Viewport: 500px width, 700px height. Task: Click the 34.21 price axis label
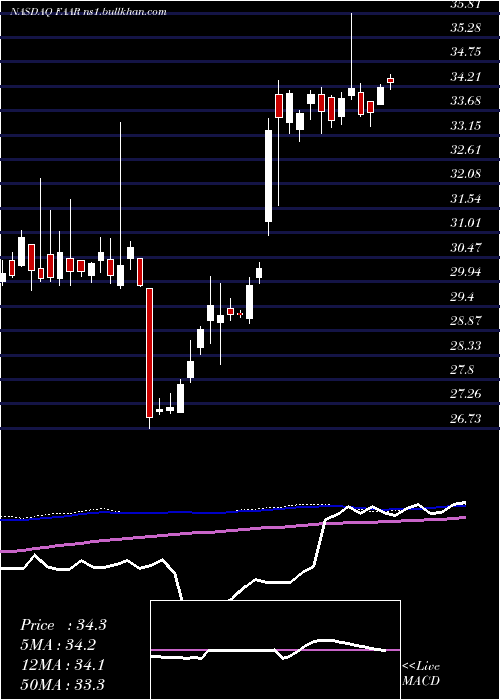pyautogui.click(x=465, y=77)
